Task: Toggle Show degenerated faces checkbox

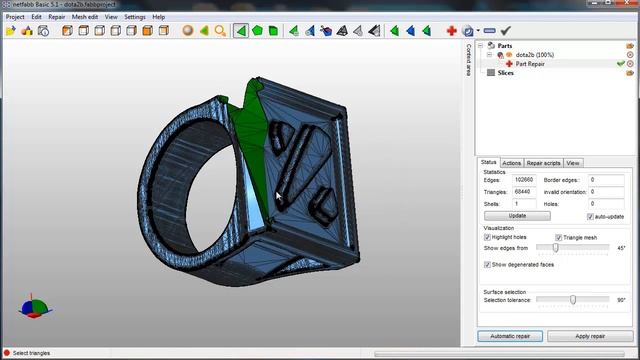Action: click(487, 265)
